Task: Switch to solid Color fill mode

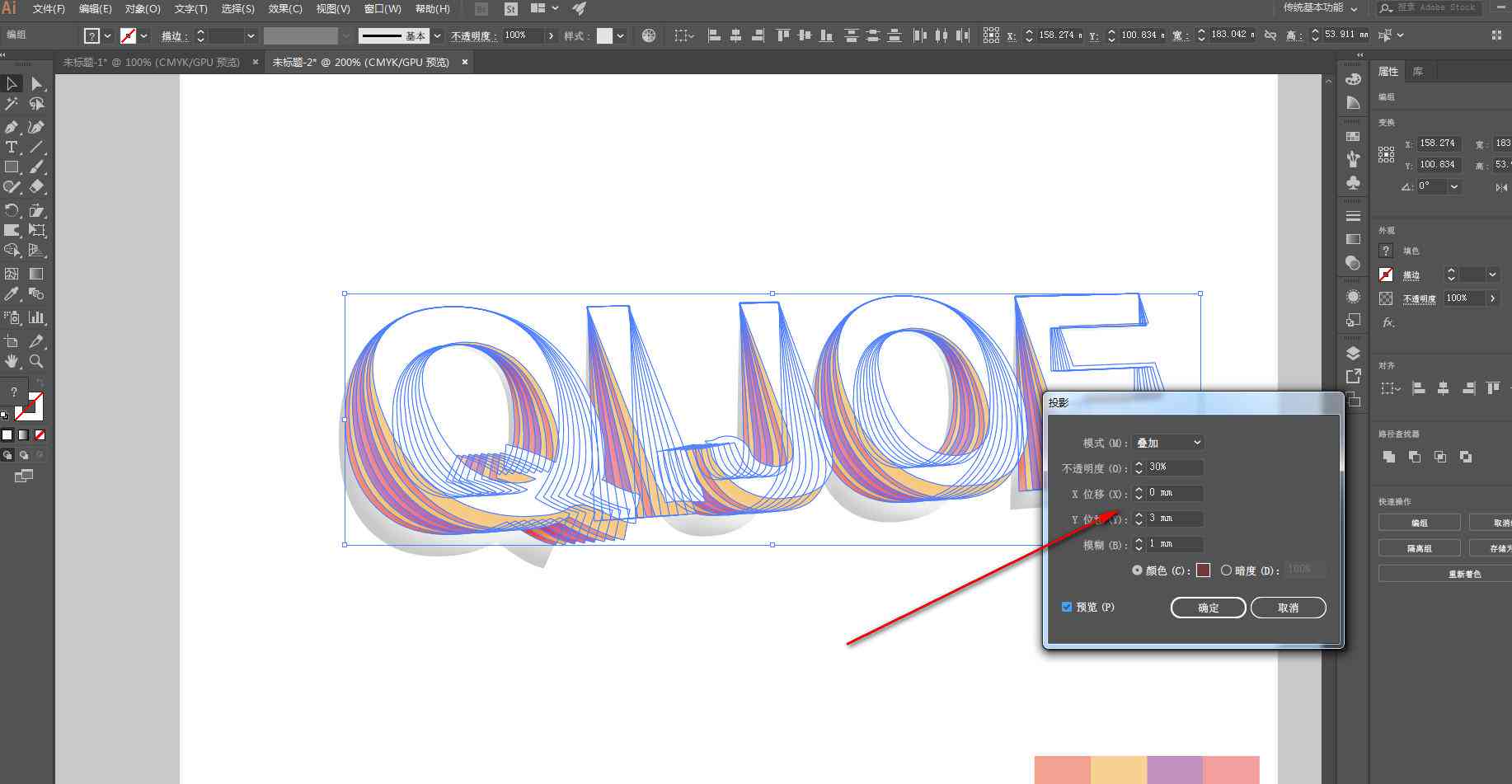Action: click(x=7, y=435)
